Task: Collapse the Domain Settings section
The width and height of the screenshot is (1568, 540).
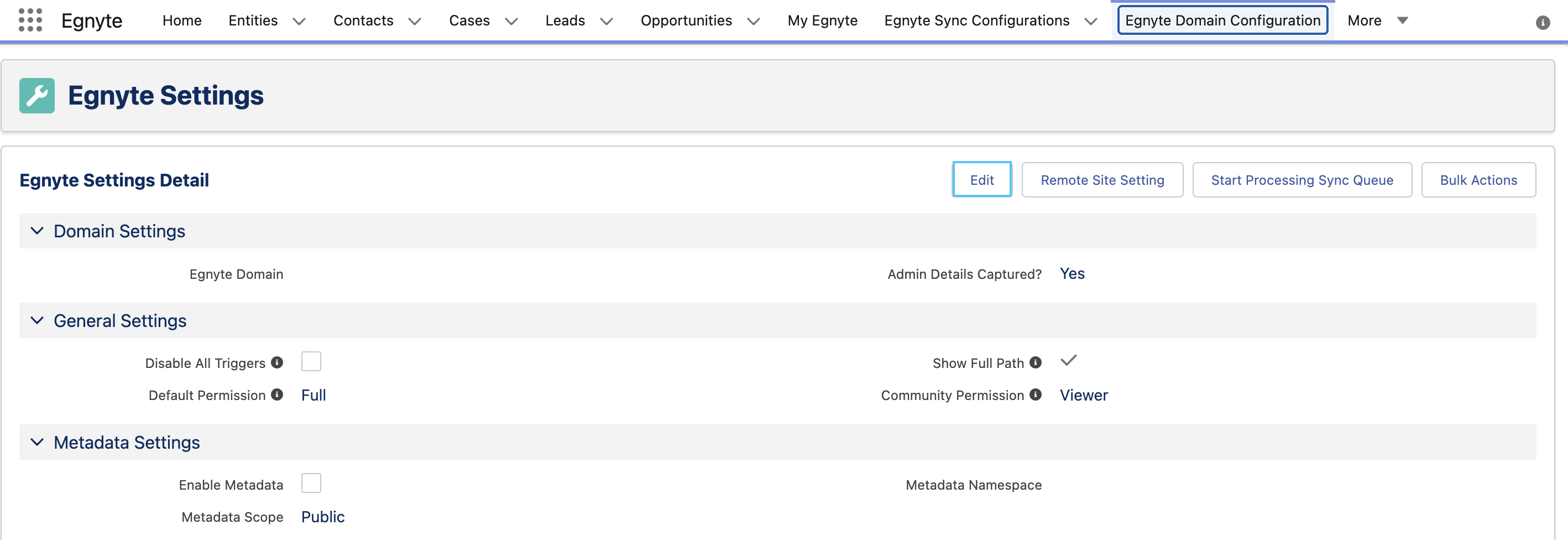Action: pyautogui.click(x=37, y=231)
